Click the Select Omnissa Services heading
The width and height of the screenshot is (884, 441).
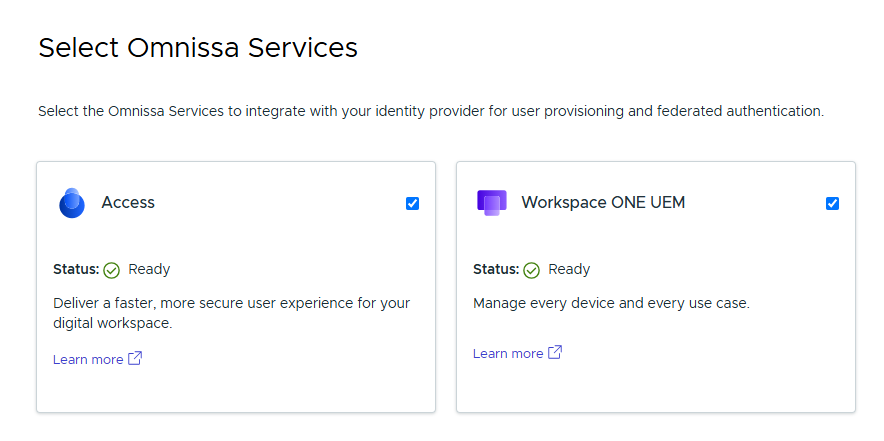198,47
